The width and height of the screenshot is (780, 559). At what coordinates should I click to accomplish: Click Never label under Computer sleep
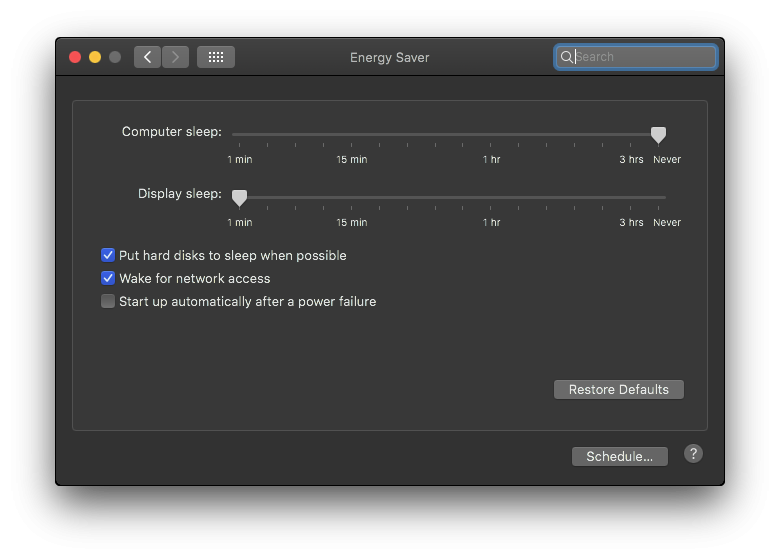[x=667, y=160]
